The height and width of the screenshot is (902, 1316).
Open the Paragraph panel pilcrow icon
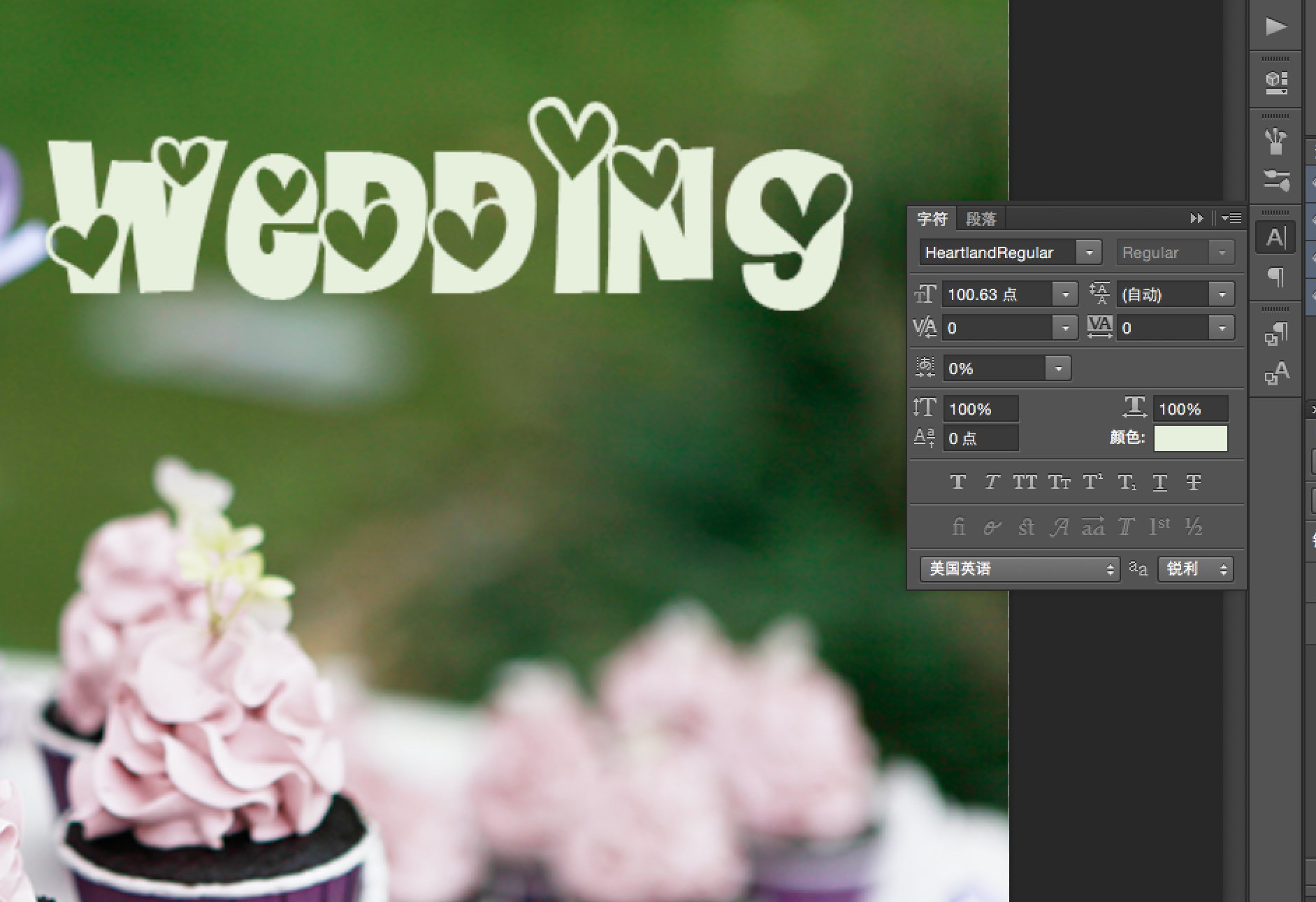point(1276,277)
